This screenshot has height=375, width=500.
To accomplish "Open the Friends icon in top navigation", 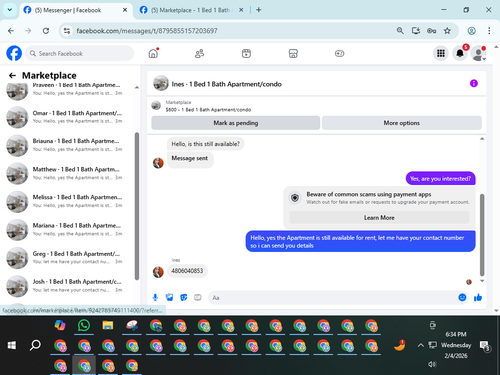I will pos(199,53).
